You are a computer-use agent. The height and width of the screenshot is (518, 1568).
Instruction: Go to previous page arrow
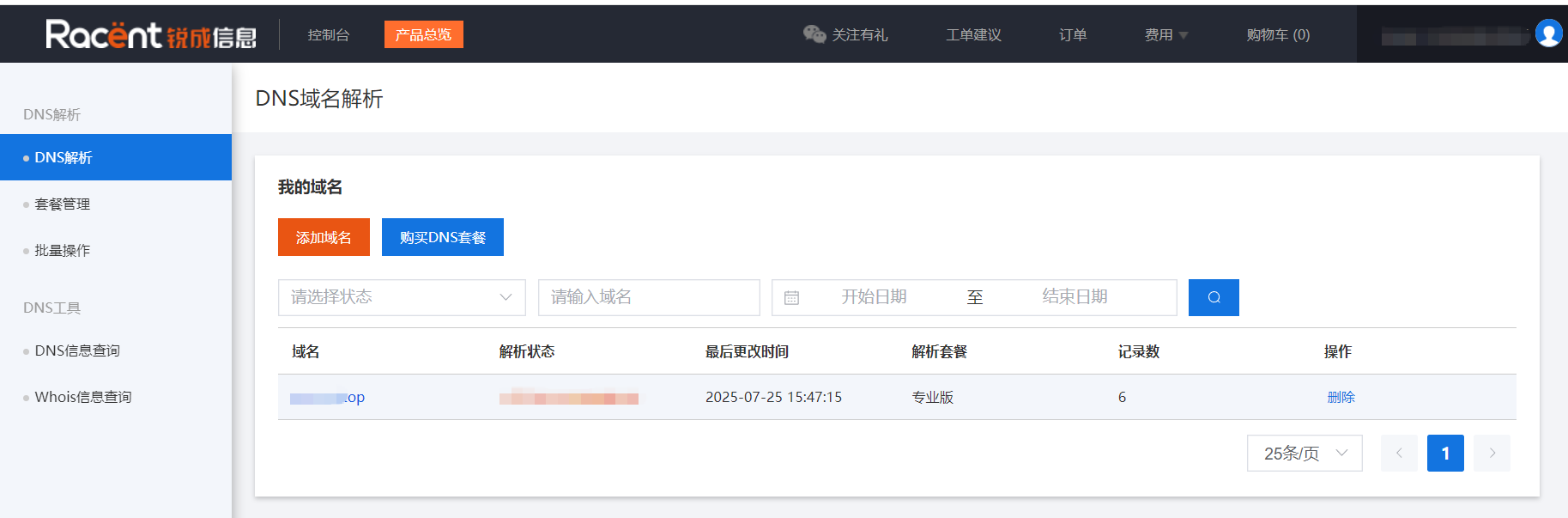click(x=1399, y=453)
